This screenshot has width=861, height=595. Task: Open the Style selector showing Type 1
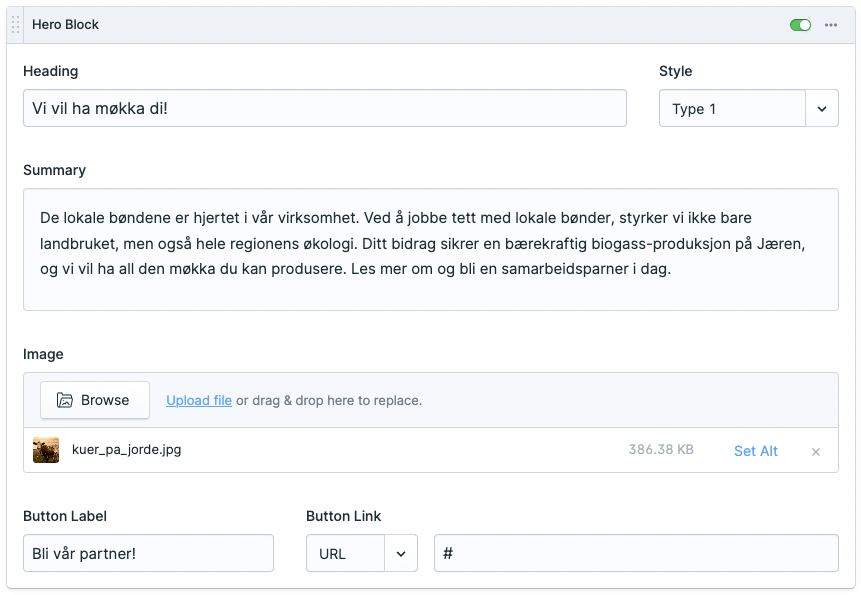732,109
